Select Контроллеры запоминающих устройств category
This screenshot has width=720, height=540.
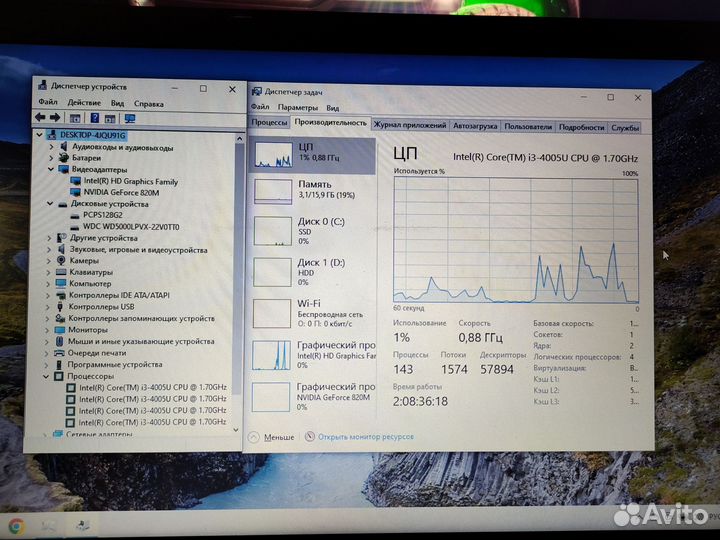141,318
